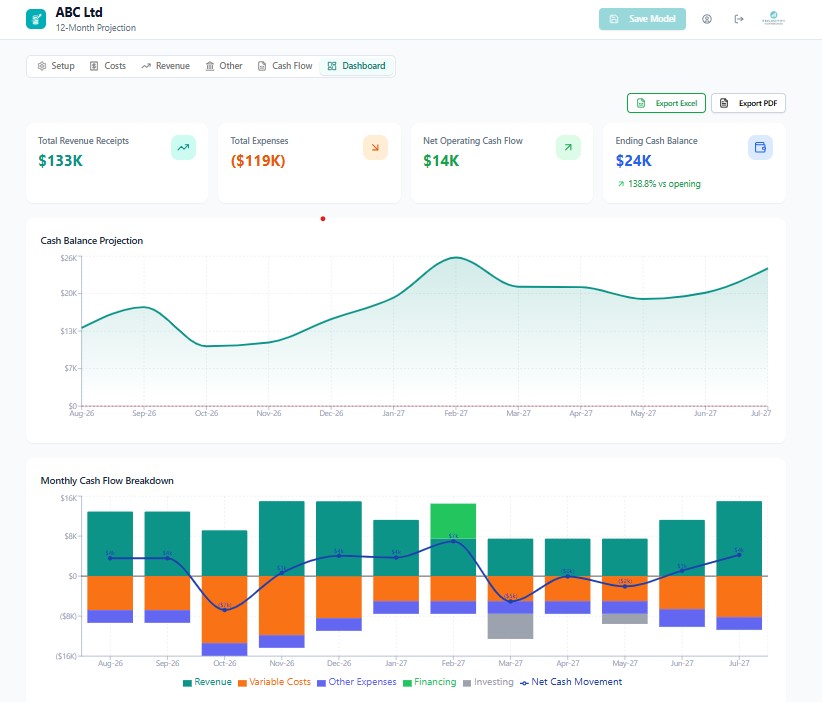Click the Total Revenue Receipts trend icon
Image resolution: width=822 pixels, height=702 pixels.
coord(183,147)
